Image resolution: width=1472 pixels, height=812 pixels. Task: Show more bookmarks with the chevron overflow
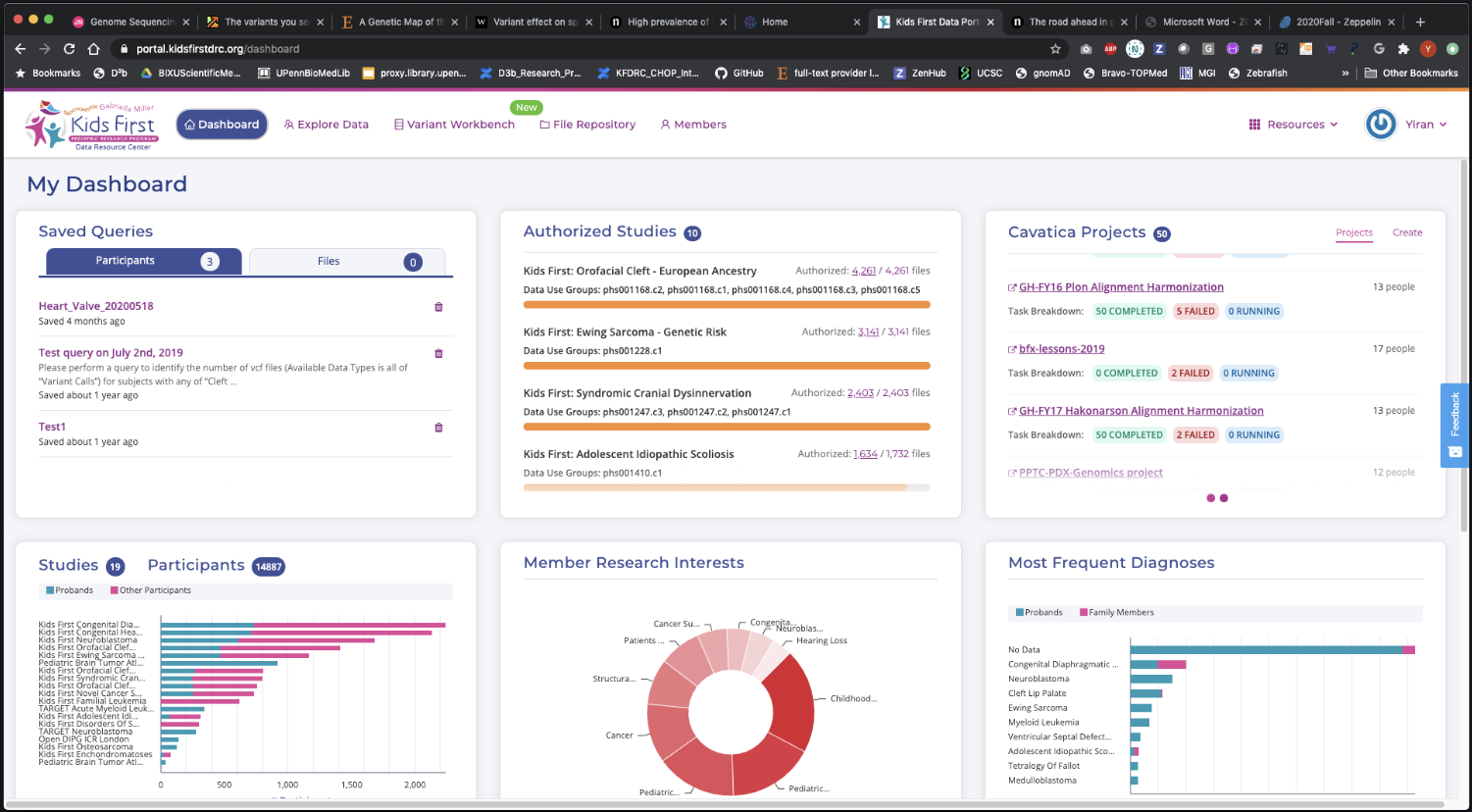tap(1345, 73)
